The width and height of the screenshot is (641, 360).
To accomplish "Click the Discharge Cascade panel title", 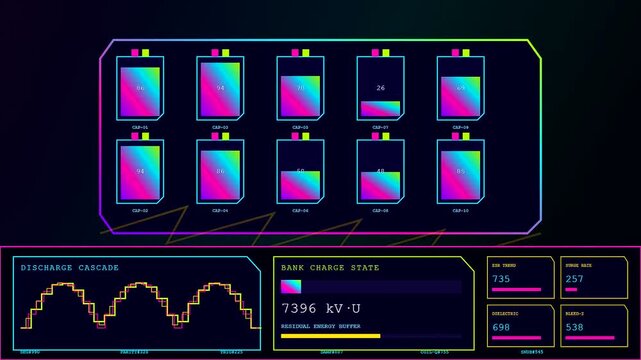I will tap(70, 268).
